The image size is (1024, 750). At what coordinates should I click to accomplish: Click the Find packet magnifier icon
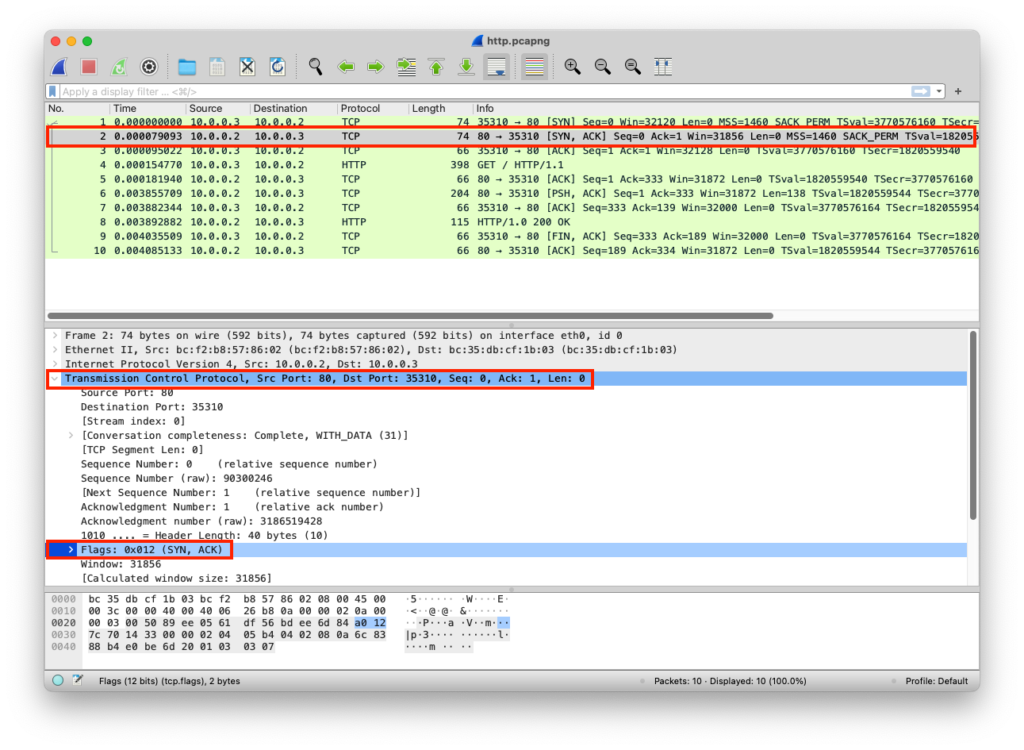[315, 67]
